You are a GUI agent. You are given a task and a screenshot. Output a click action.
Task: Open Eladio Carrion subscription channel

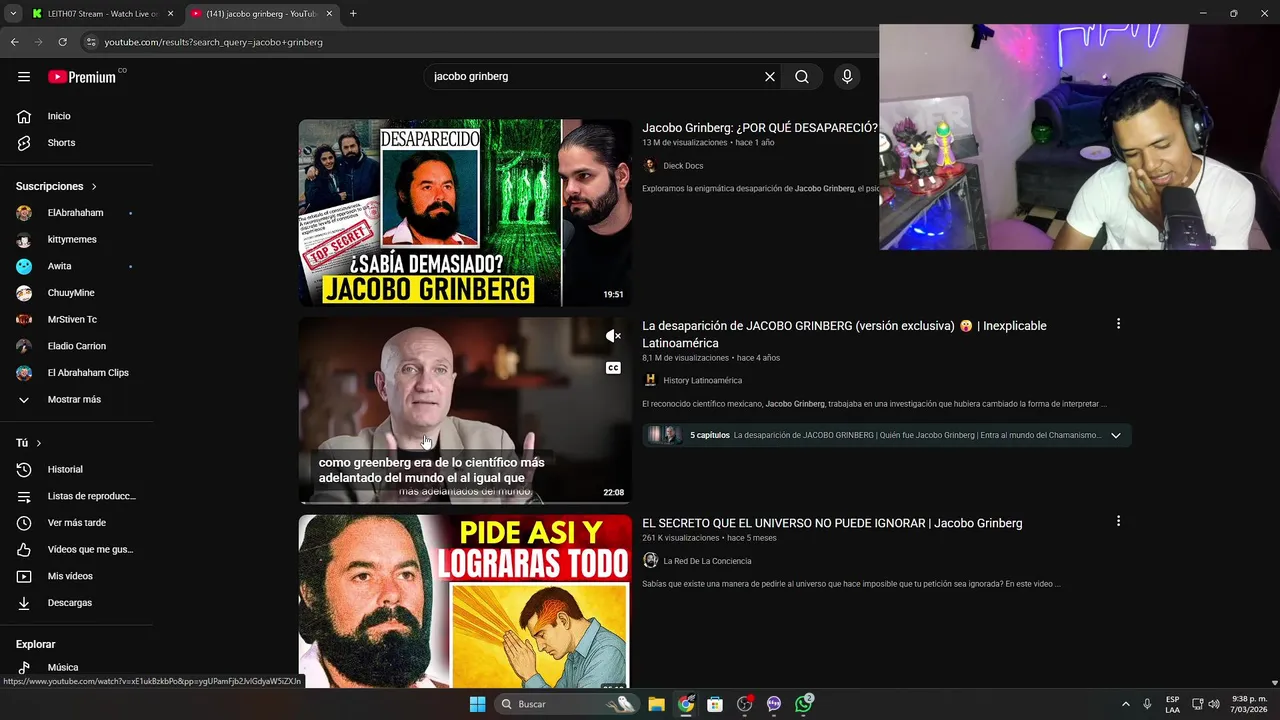[x=76, y=346]
